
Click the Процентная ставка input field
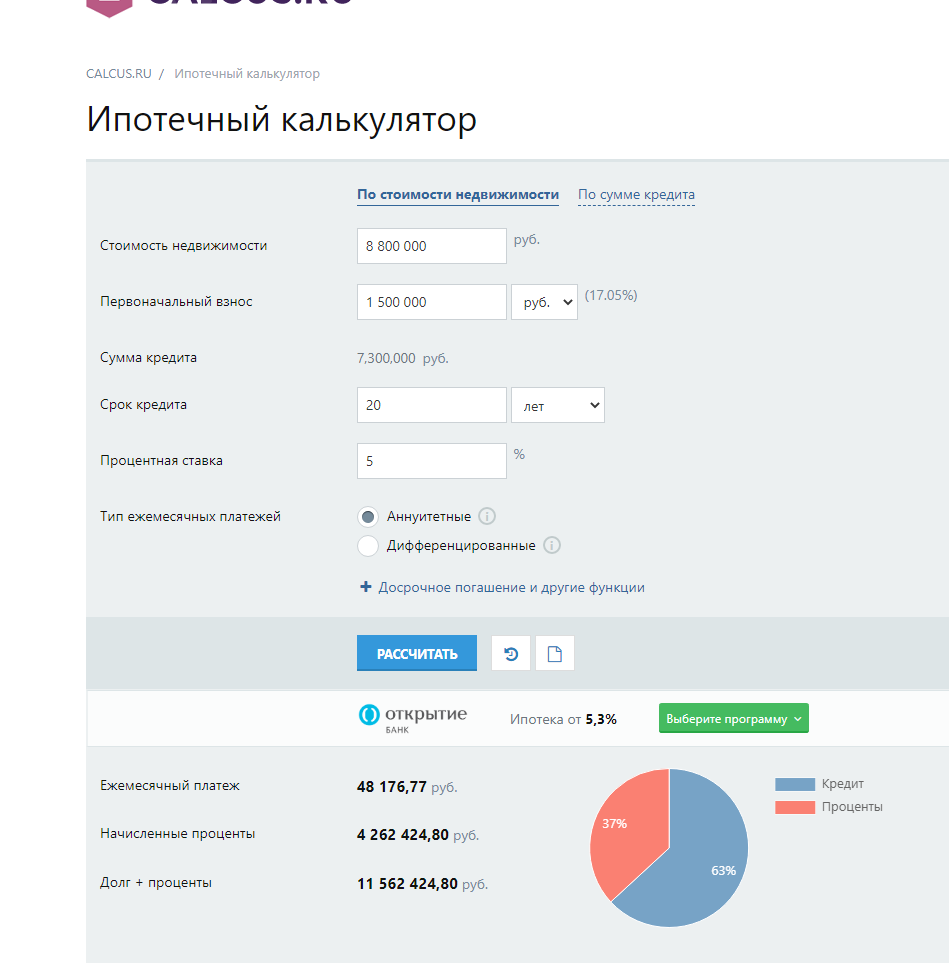pos(431,462)
